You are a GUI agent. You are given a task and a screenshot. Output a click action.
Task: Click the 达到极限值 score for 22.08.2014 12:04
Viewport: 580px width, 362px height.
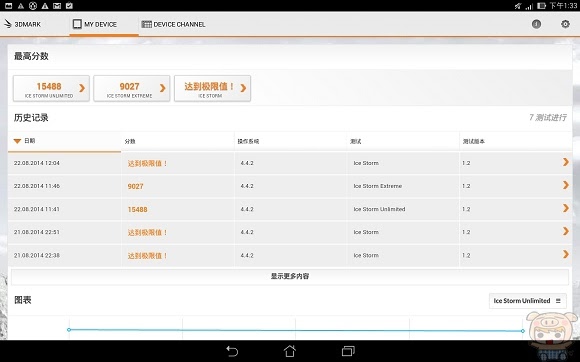pyautogui.click(x=147, y=163)
